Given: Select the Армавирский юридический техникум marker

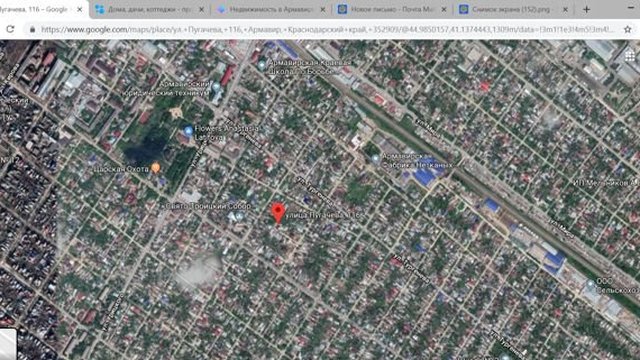Looking at the screenshot, I should (x=216, y=87).
